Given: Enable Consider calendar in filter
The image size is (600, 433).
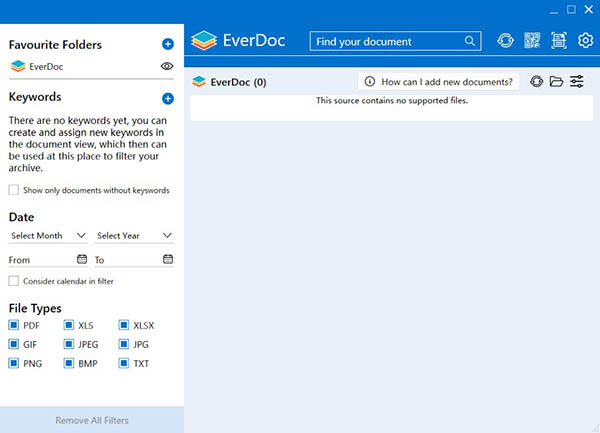Looking at the screenshot, I should [14, 281].
